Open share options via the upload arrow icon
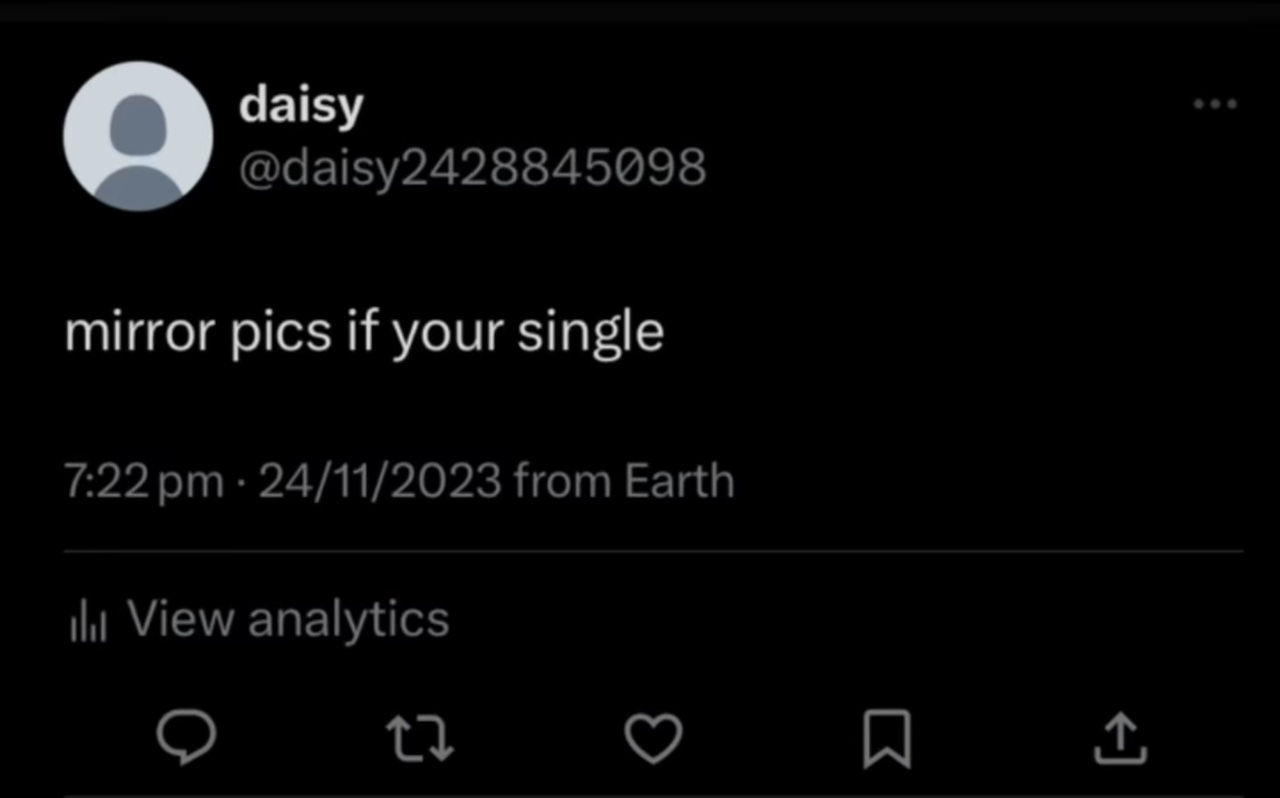The height and width of the screenshot is (798, 1280). pyautogui.click(x=1120, y=738)
